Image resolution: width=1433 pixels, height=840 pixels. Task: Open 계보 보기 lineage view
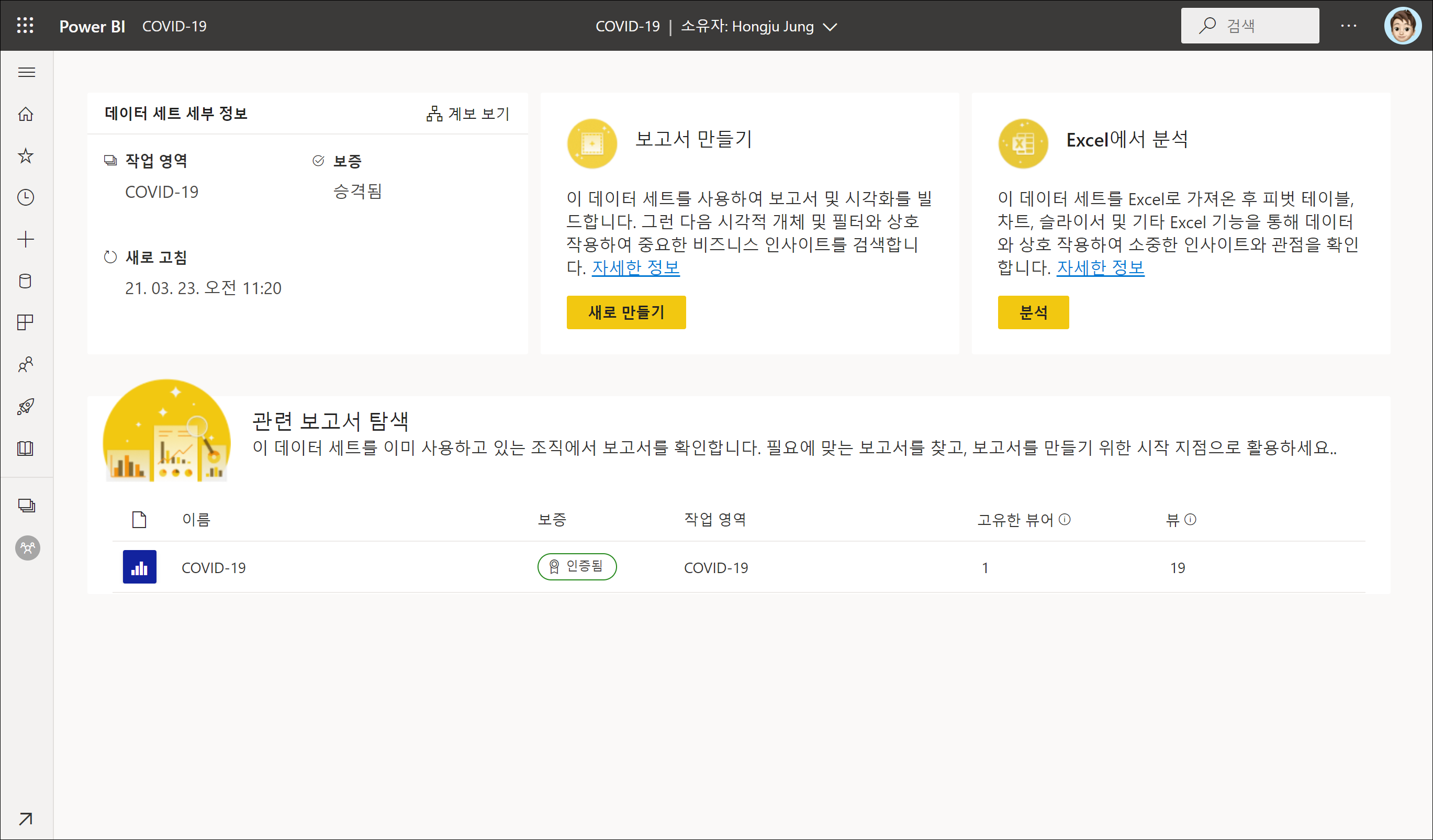click(468, 114)
